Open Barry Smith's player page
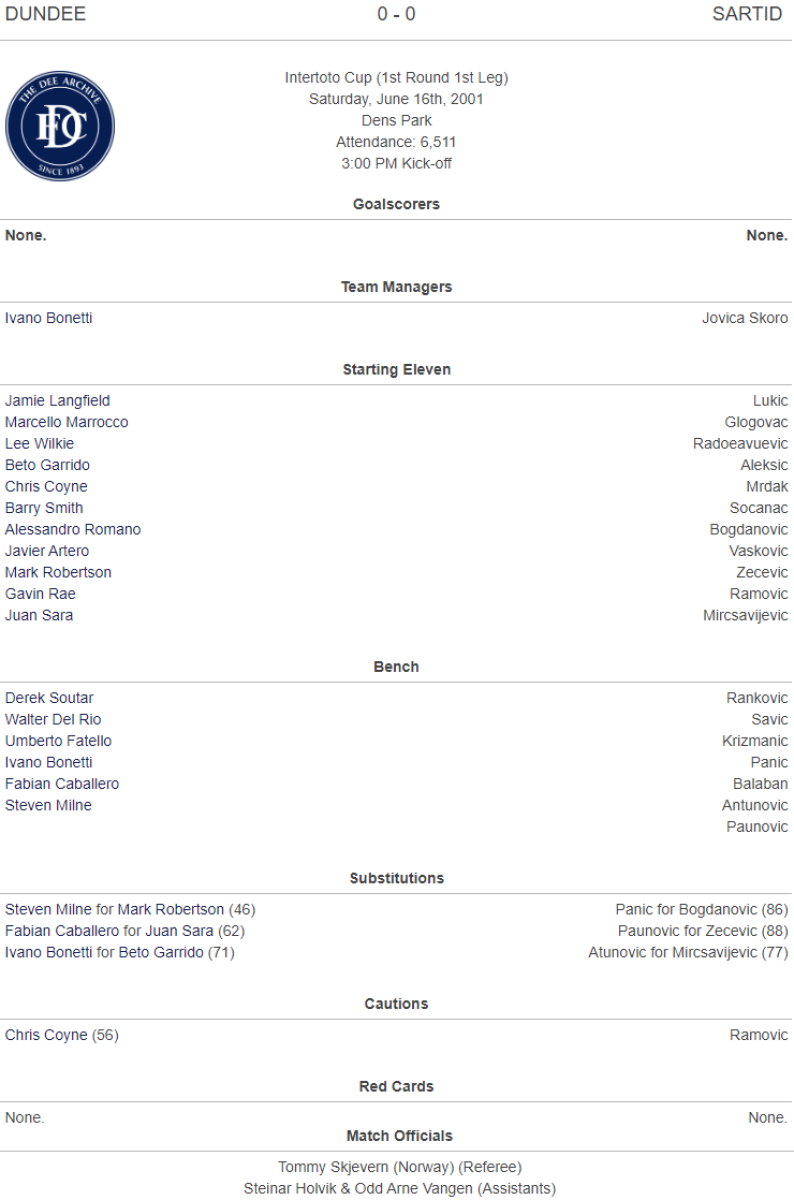Screen dimensions: 794x1200 [x=44, y=508]
